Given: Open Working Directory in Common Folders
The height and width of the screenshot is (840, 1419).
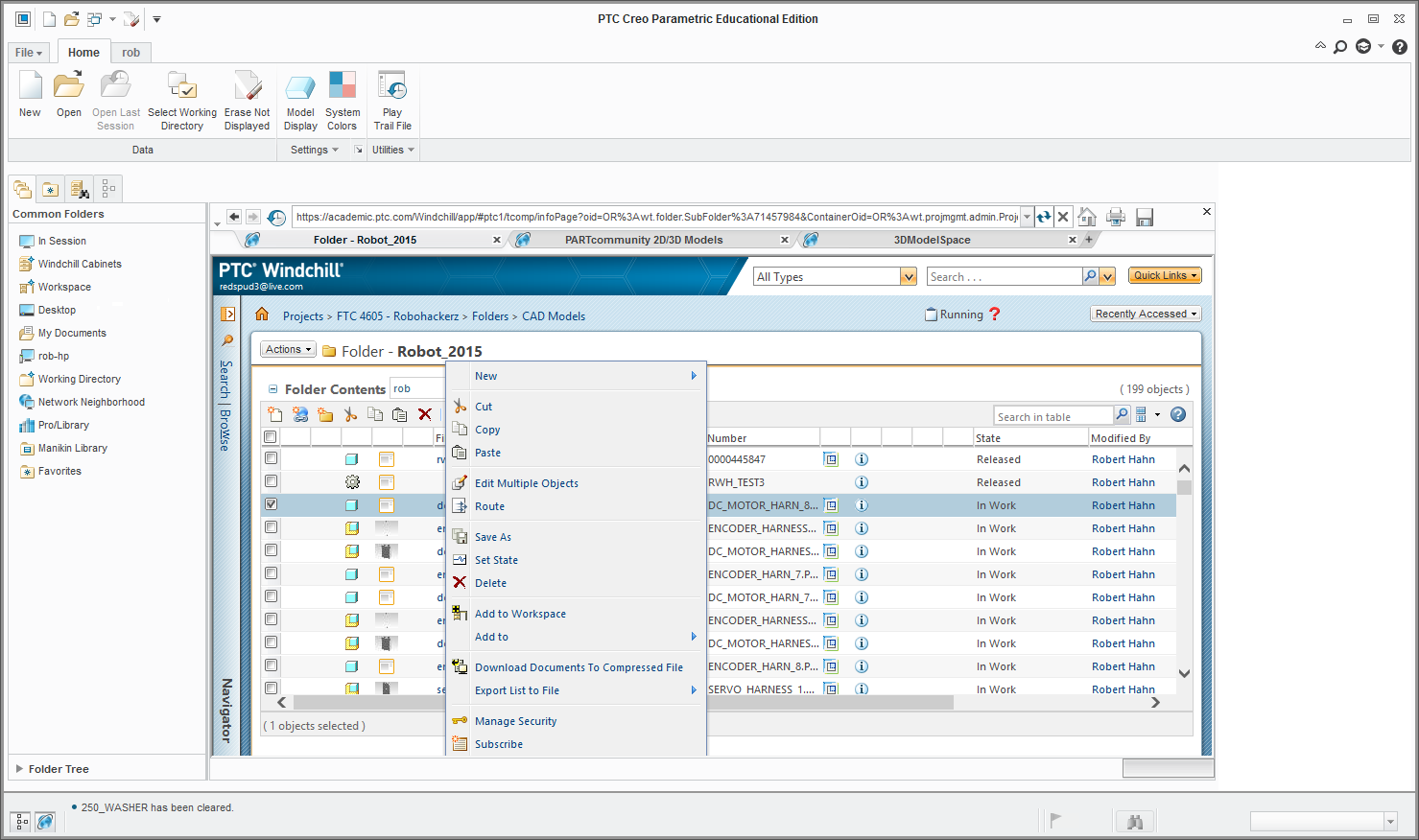Looking at the screenshot, I should [x=80, y=379].
